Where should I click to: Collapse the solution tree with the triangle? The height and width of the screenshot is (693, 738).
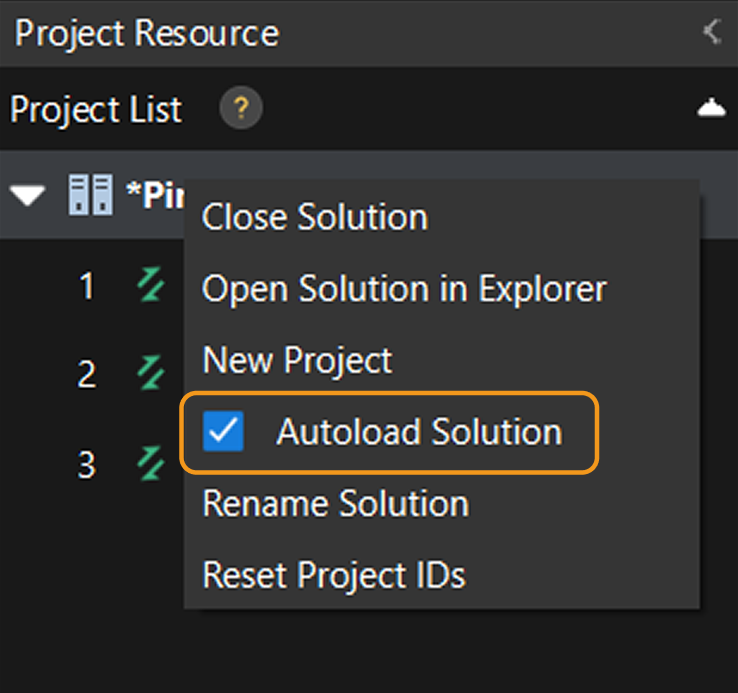point(29,195)
